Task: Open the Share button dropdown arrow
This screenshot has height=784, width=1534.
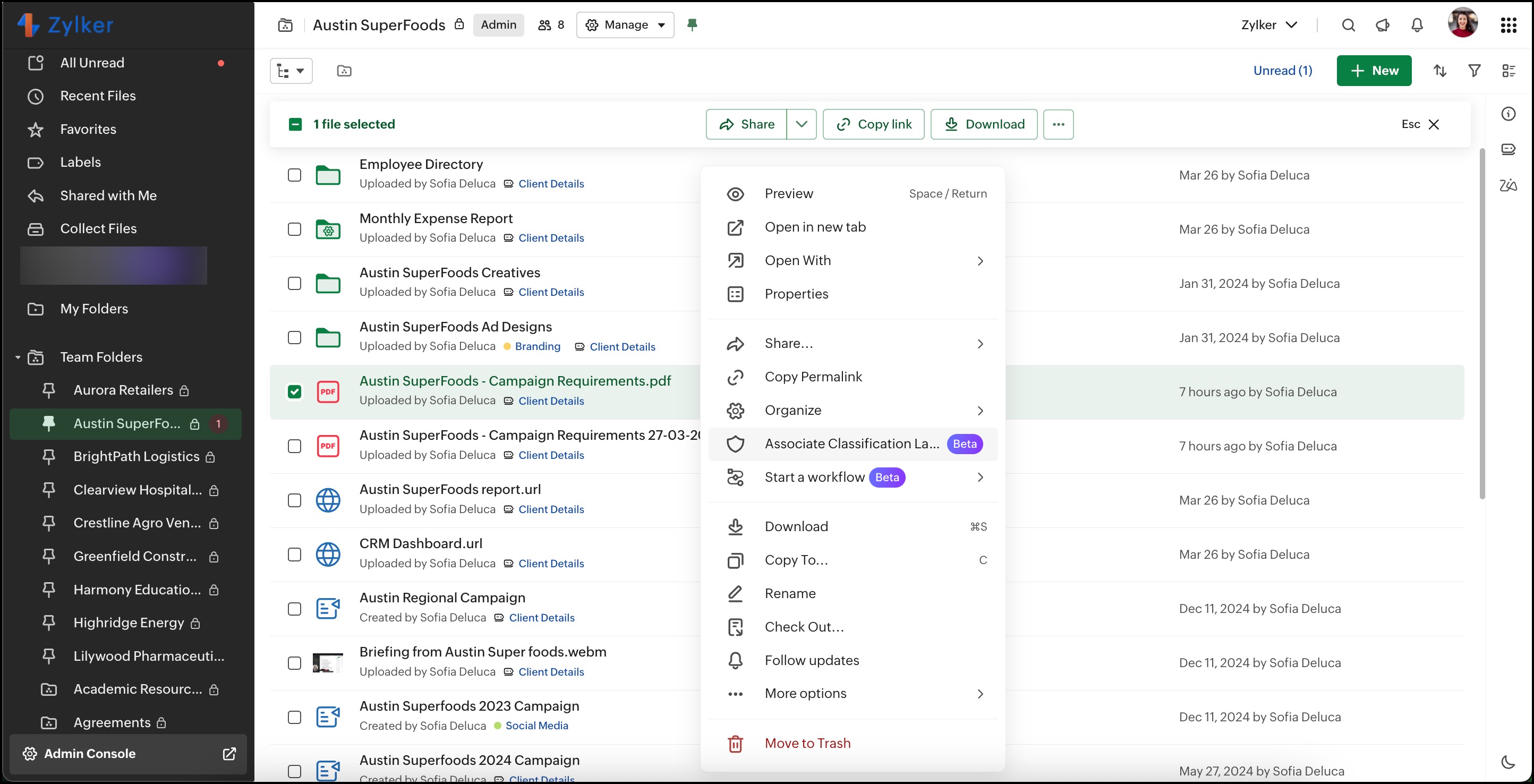Action: 802,124
